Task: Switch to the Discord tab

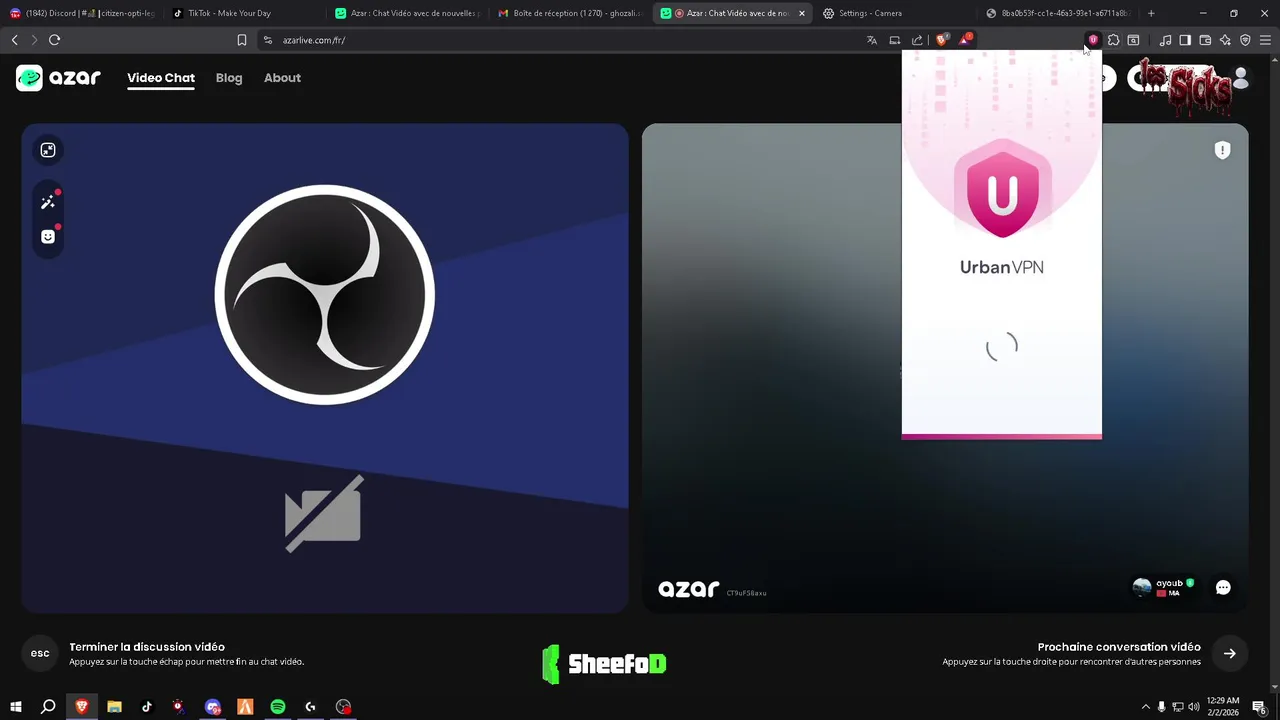Action: [x=82, y=13]
